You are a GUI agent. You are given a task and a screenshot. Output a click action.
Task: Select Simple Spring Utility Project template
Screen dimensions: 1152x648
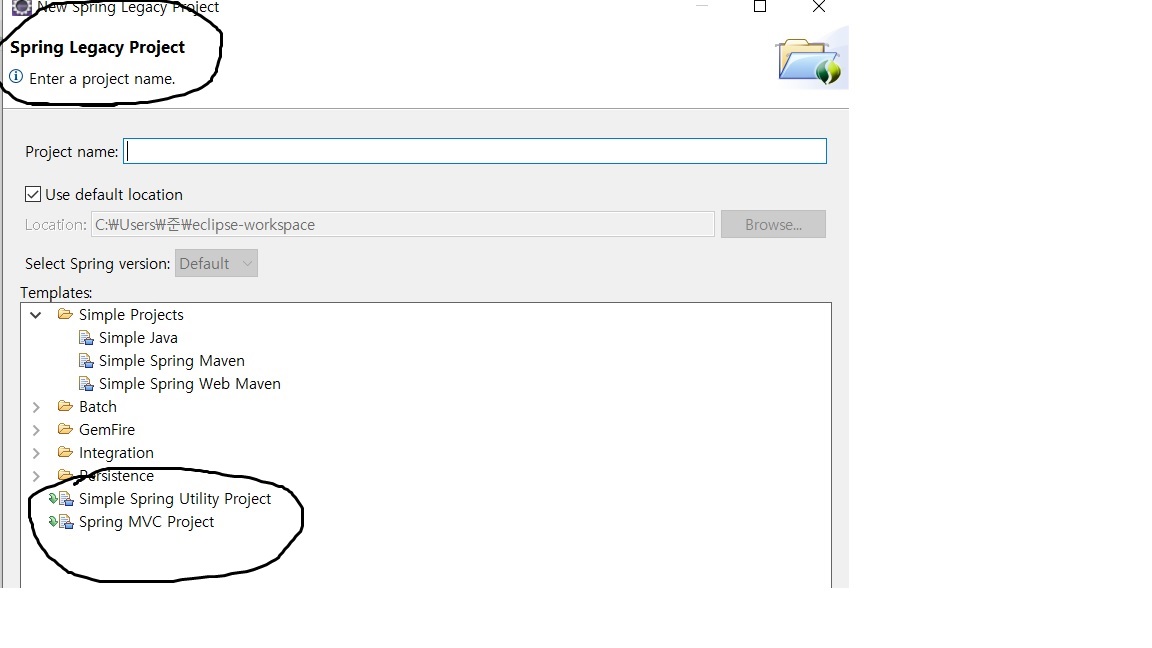click(175, 499)
